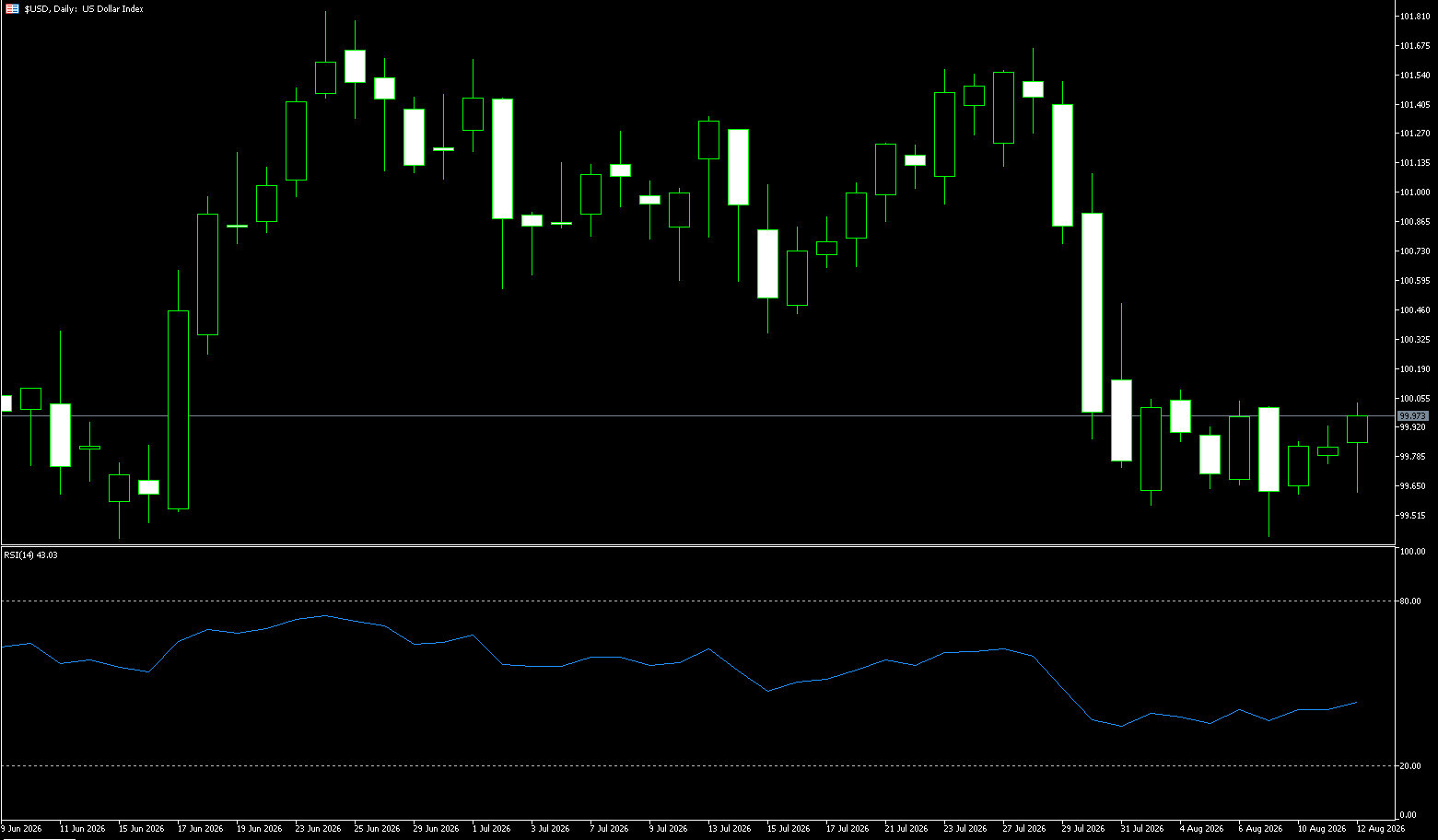Click the "29 Jul 2026" date label
Image resolution: width=1438 pixels, height=840 pixels.
pyautogui.click(x=1082, y=829)
